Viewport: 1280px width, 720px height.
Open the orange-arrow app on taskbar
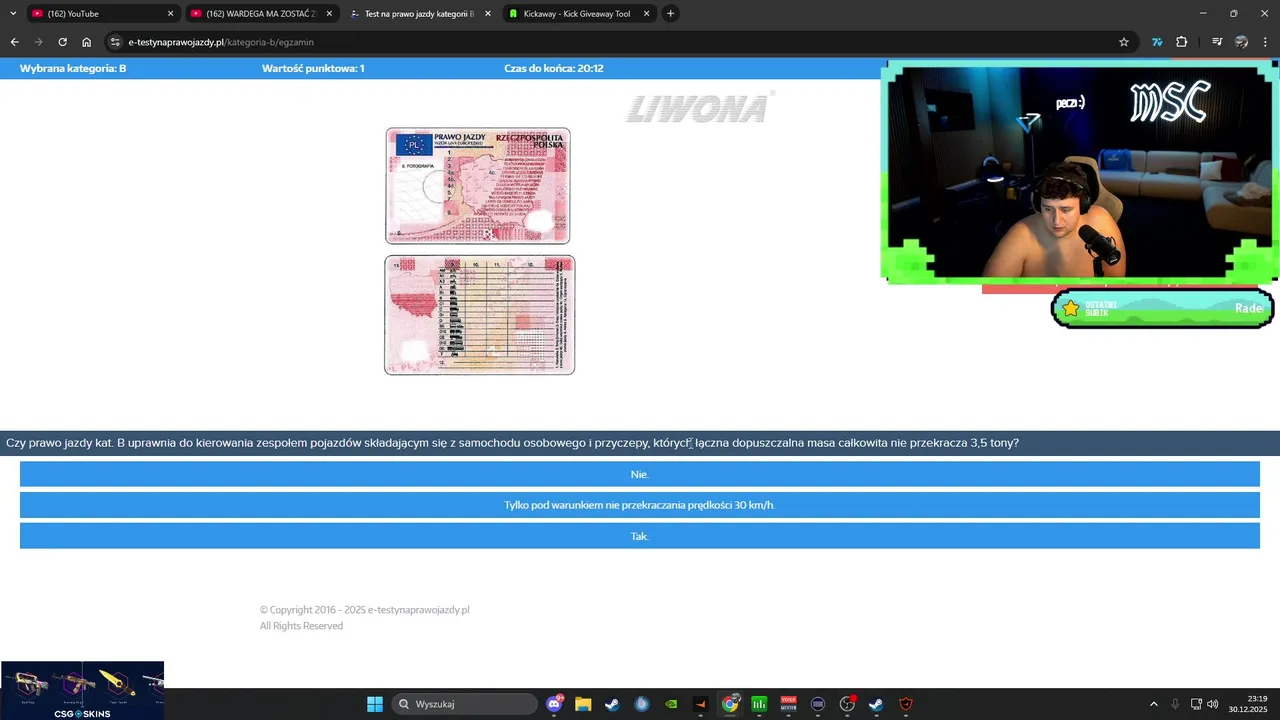pos(700,704)
